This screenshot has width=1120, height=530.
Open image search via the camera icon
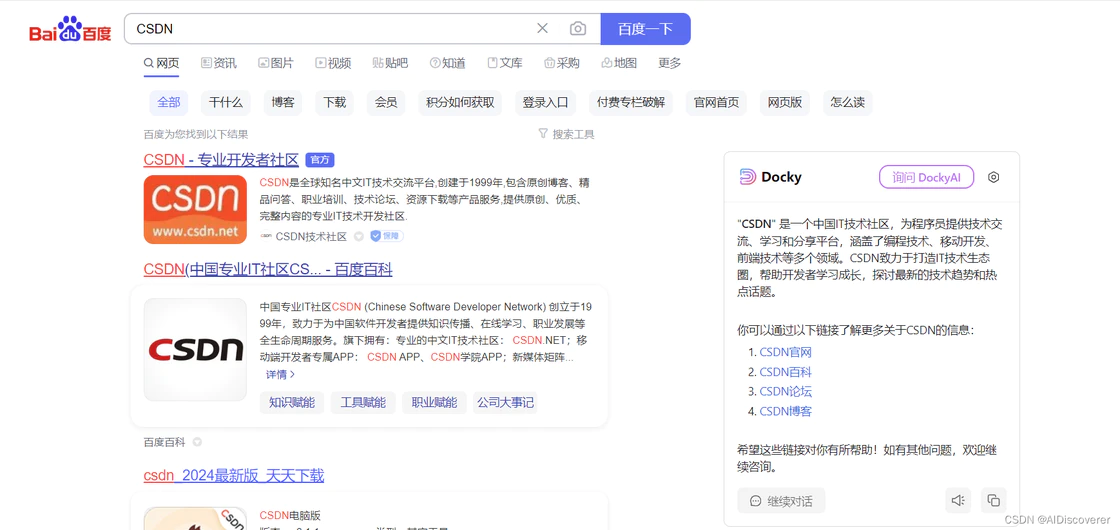pyautogui.click(x=578, y=29)
